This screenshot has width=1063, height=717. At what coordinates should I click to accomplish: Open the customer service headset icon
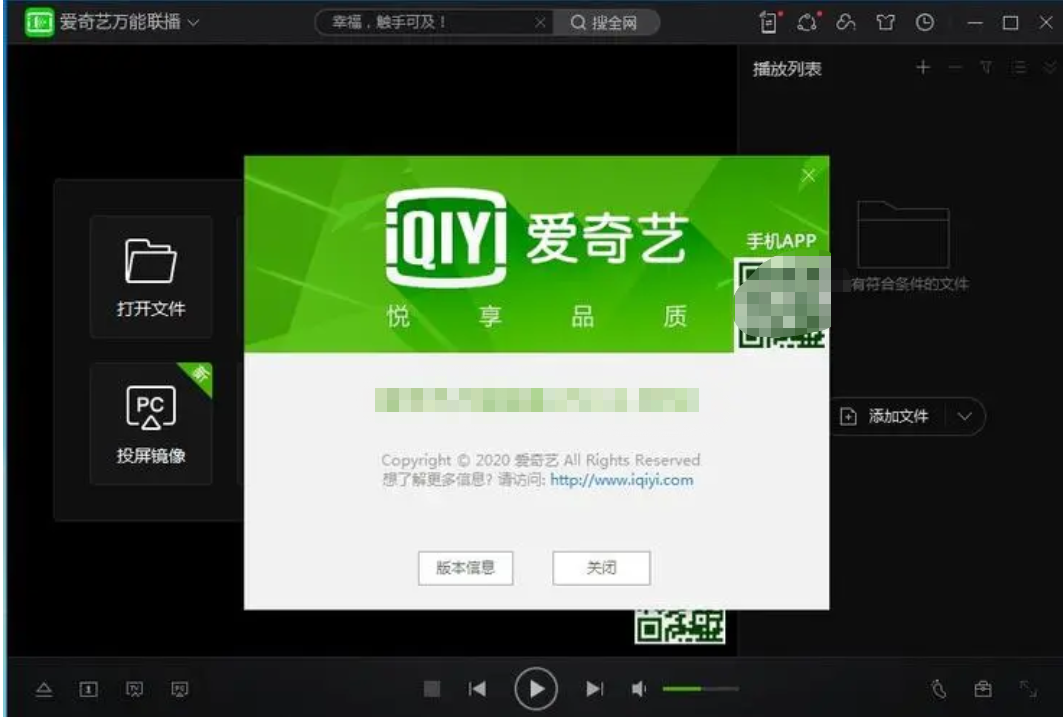coord(807,22)
